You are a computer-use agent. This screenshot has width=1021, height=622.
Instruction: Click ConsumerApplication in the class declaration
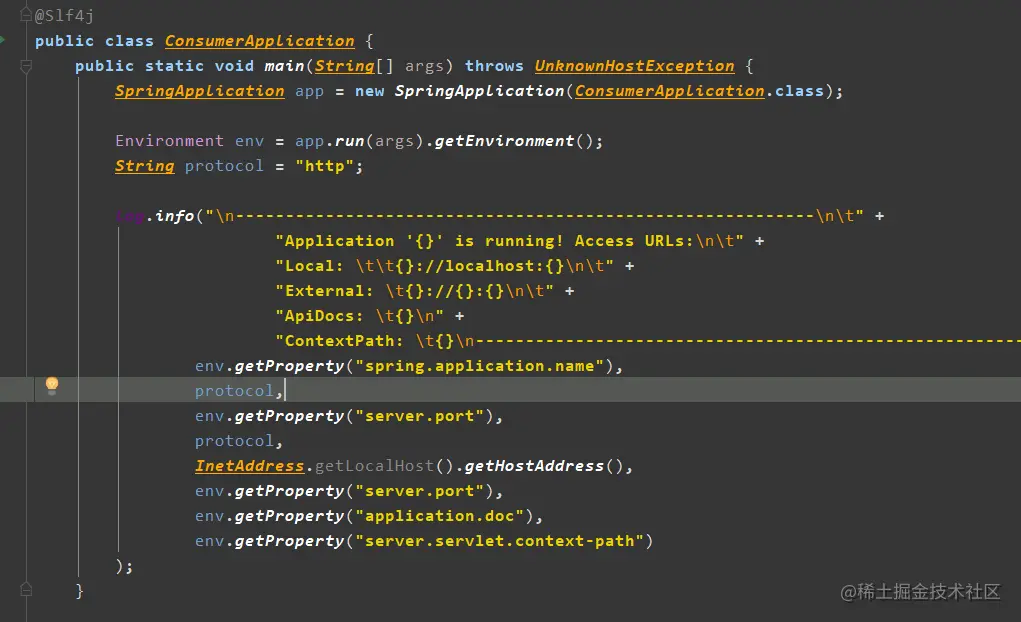259,41
